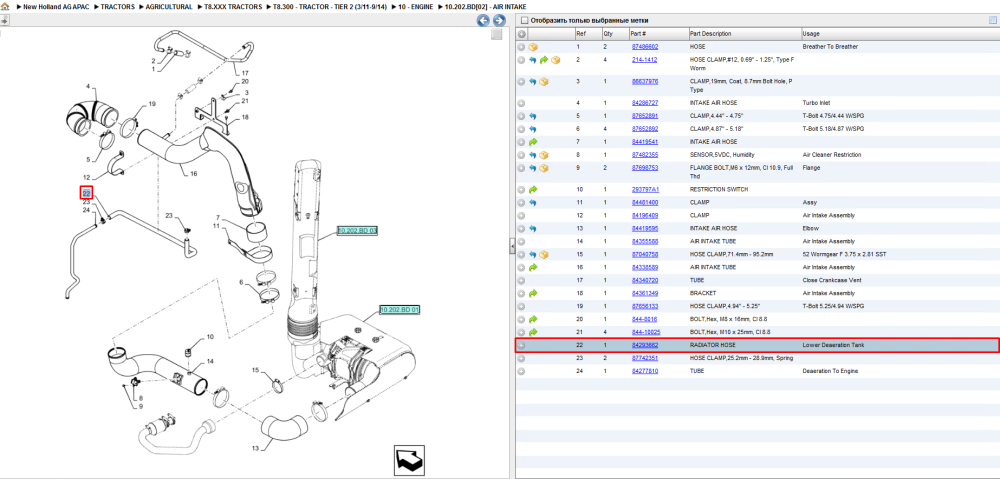
Task: Click green arrow icon for part 84338589
Action: (x=533, y=267)
